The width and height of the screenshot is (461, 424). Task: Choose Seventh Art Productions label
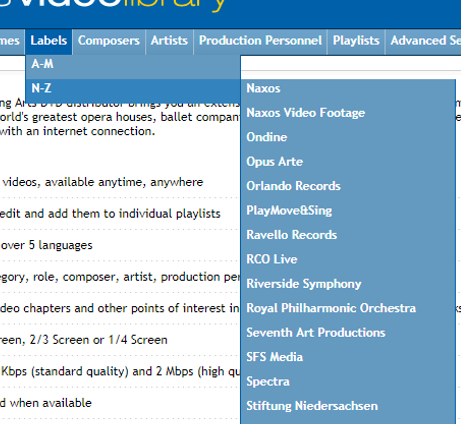[348, 333]
